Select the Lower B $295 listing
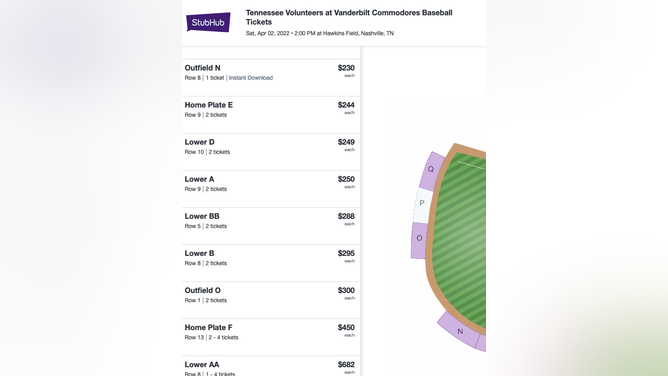Screen dimensions: 668x376 click(x=271, y=263)
